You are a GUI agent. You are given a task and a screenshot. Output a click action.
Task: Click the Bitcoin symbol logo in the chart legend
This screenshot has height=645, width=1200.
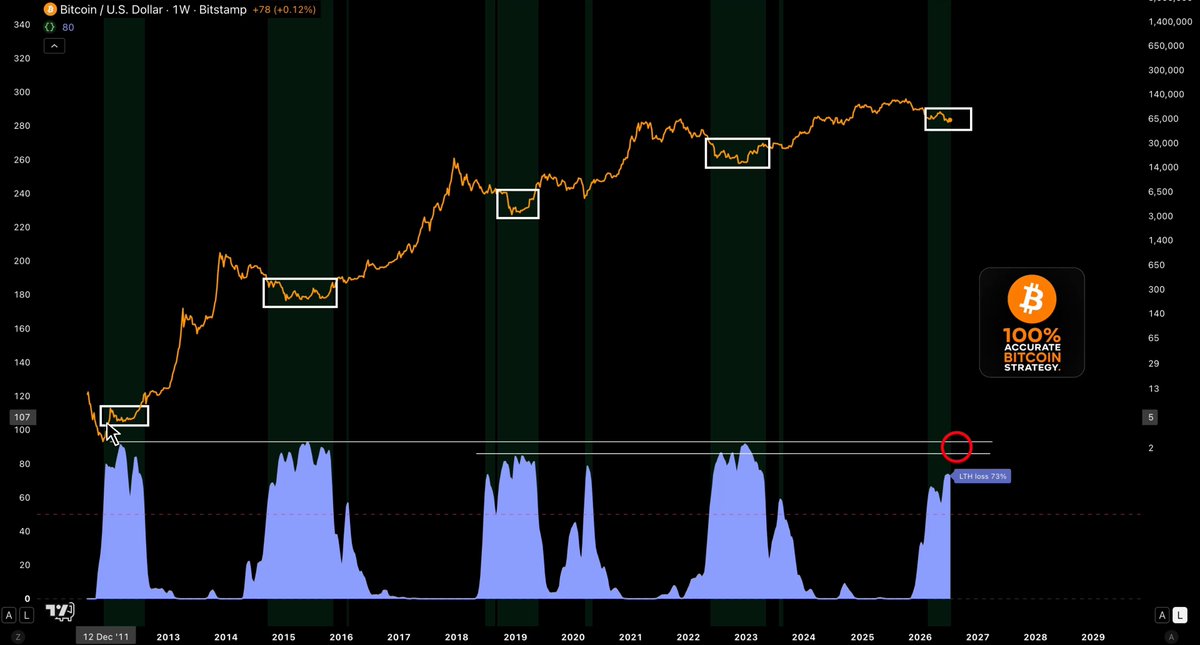point(48,8)
